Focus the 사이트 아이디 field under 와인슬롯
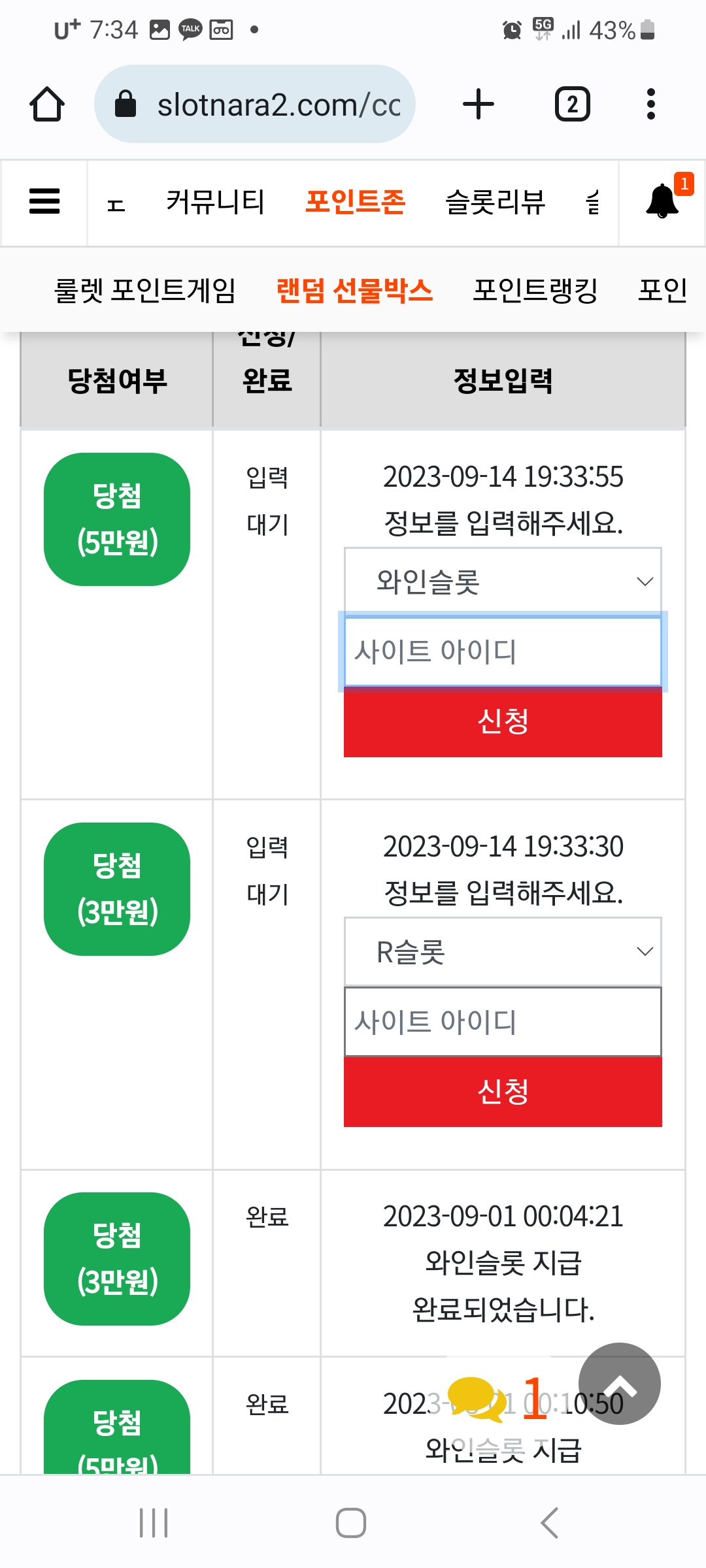Screen dimensions: 706x1568 click(503, 651)
